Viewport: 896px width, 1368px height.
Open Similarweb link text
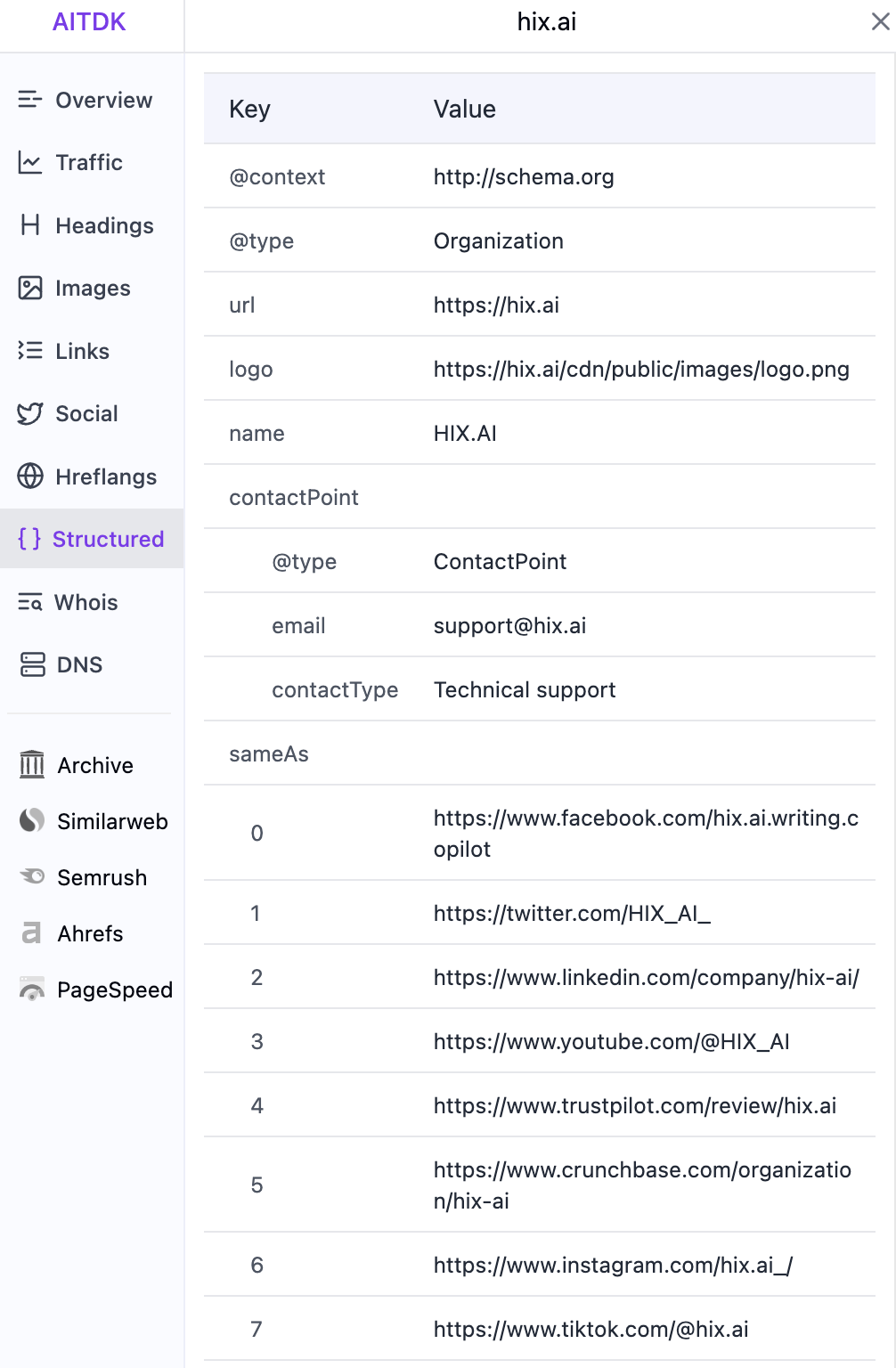coord(113,821)
